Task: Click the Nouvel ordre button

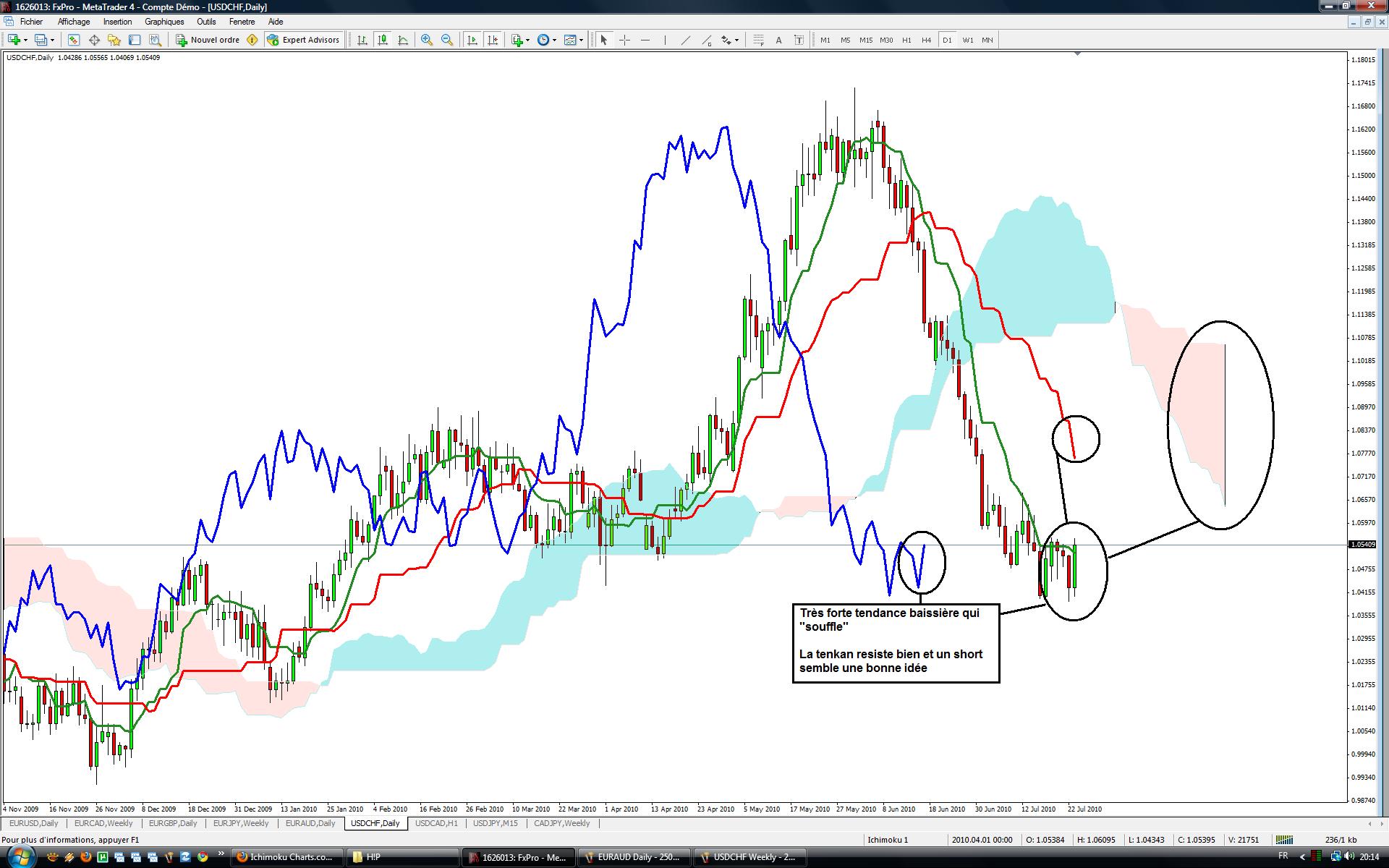Action: (208, 41)
